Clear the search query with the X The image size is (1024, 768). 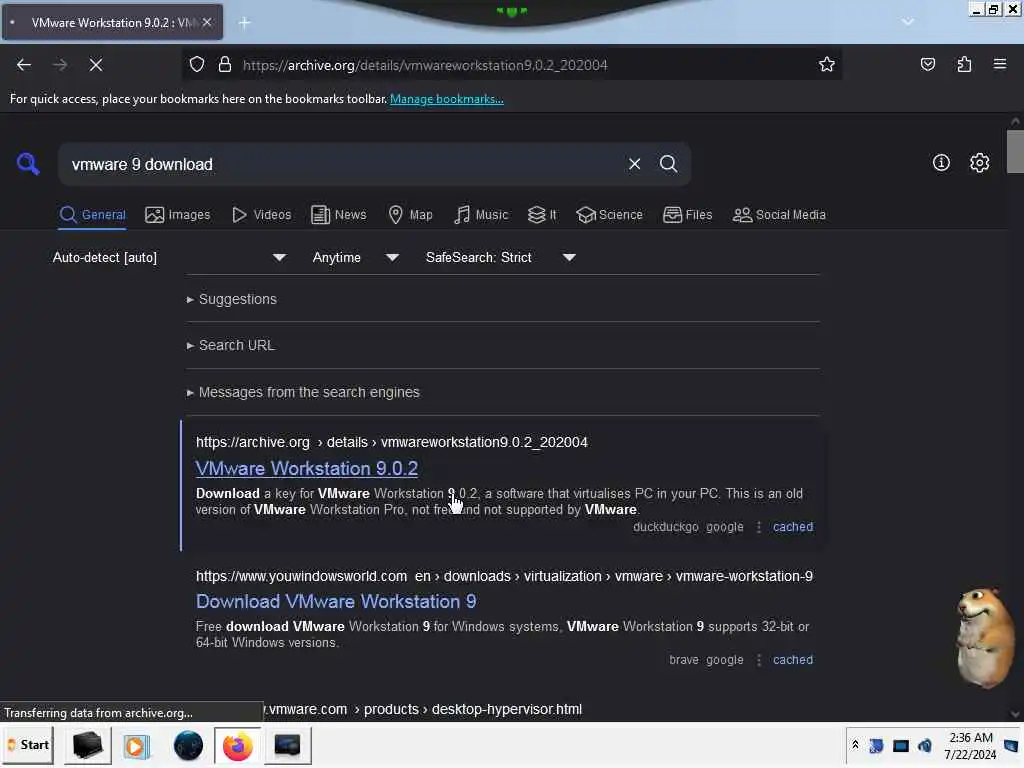click(634, 164)
